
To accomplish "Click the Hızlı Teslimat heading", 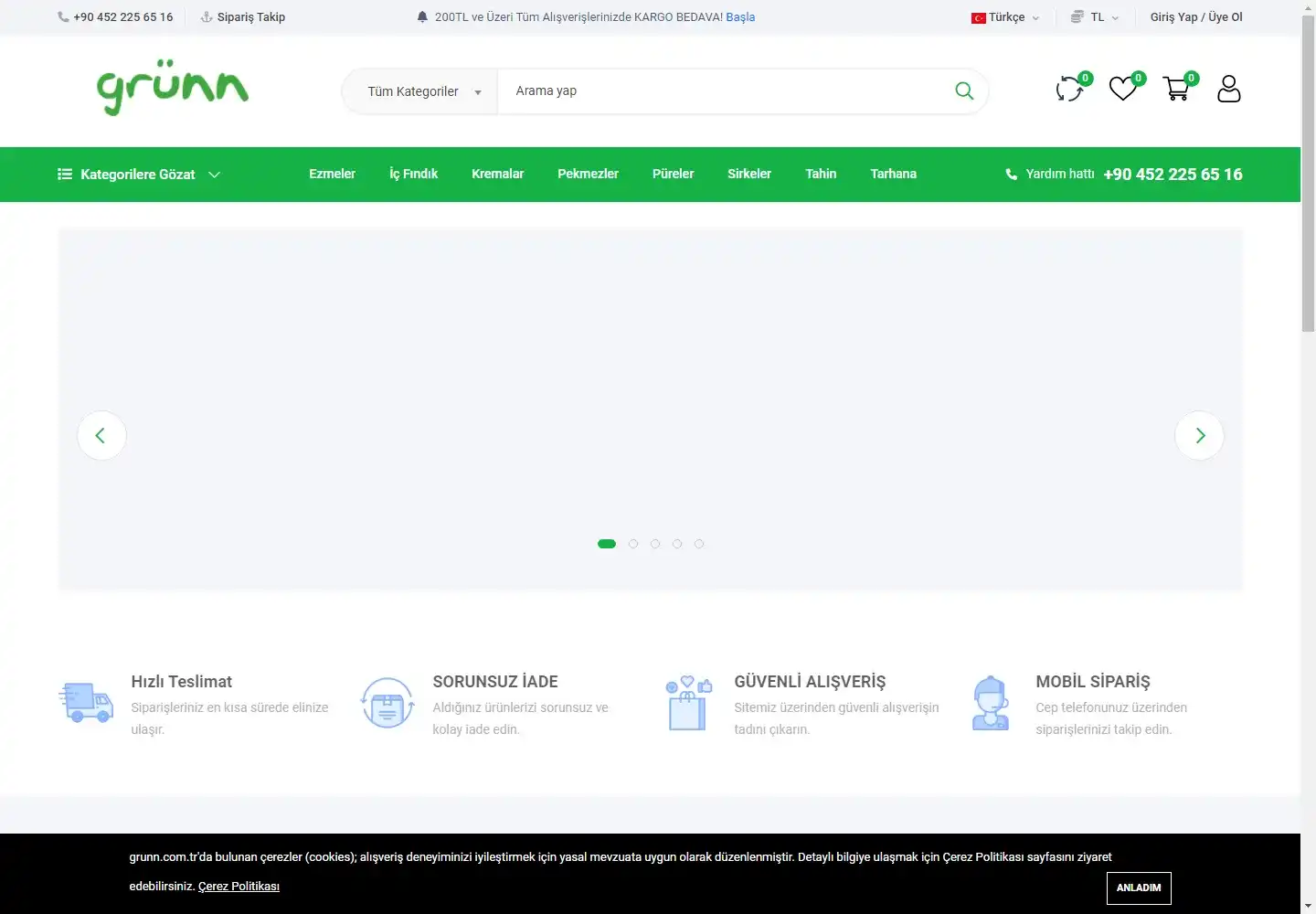I will click(181, 682).
